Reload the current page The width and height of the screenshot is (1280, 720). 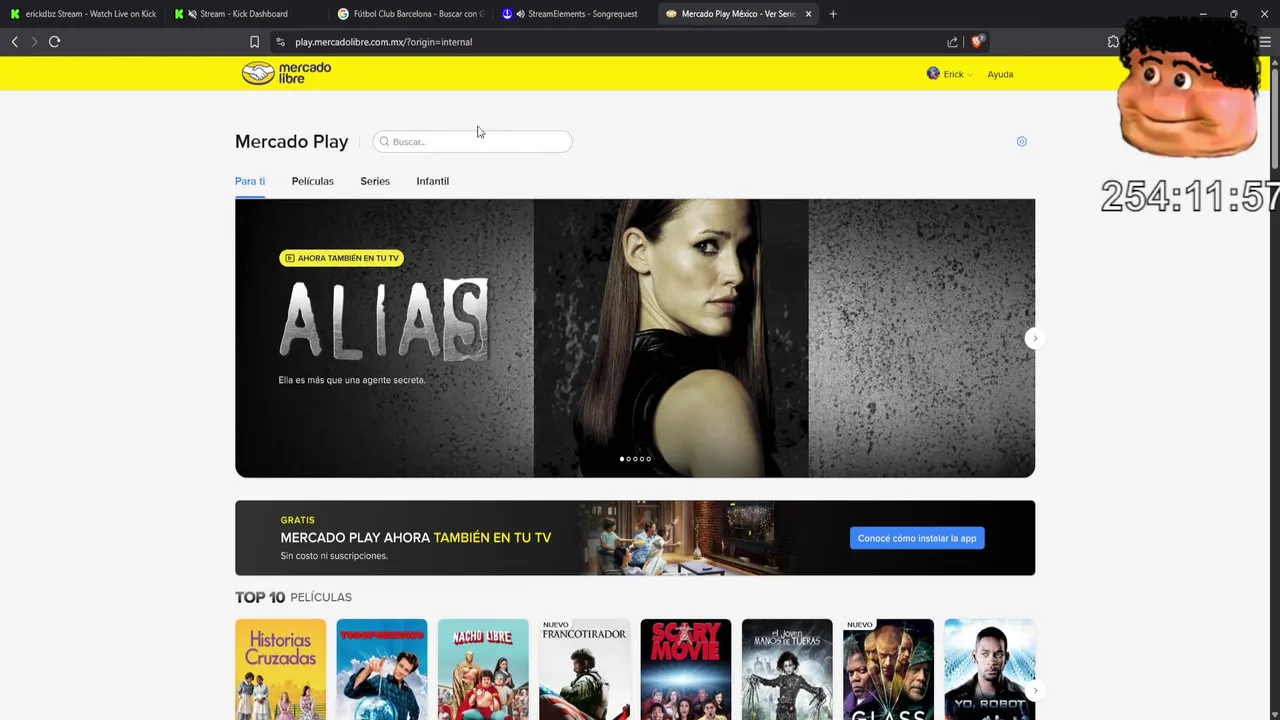click(55, 42)
